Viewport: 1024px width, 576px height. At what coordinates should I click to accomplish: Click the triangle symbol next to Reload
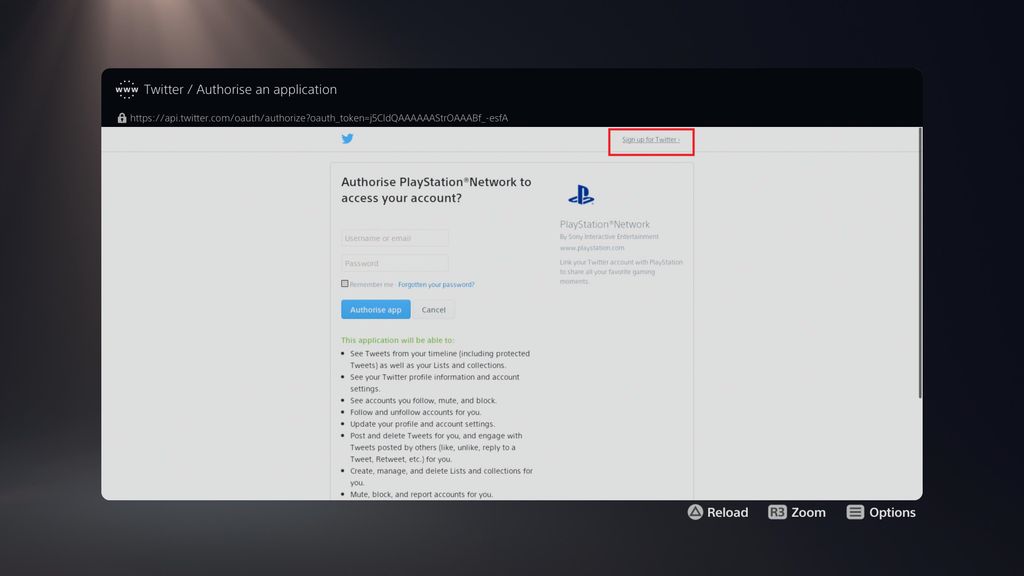click(695, 512)
